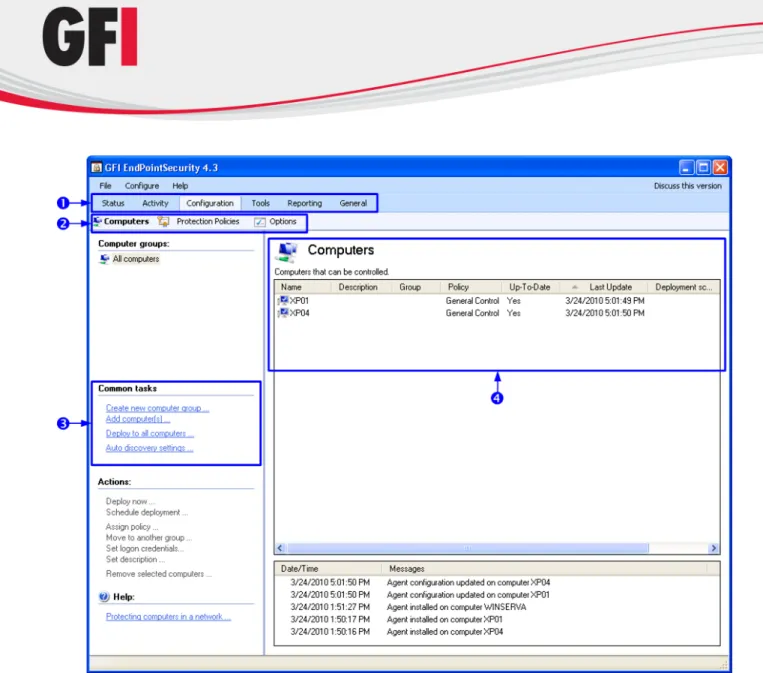
Task: Click Create new computer group link
Action: [x=157, y=408]
